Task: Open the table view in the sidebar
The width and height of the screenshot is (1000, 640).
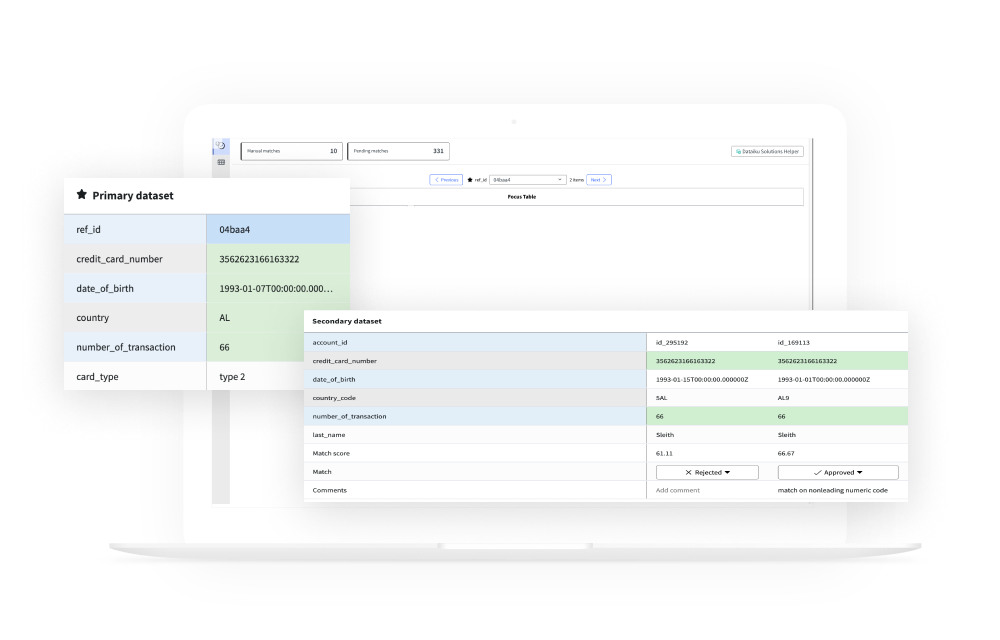Action: [221, 163]
